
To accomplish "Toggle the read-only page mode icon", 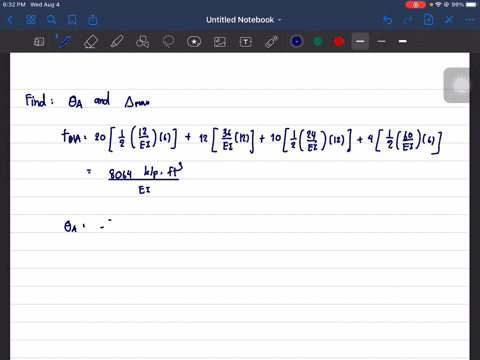I will click(x=39, y=42).
